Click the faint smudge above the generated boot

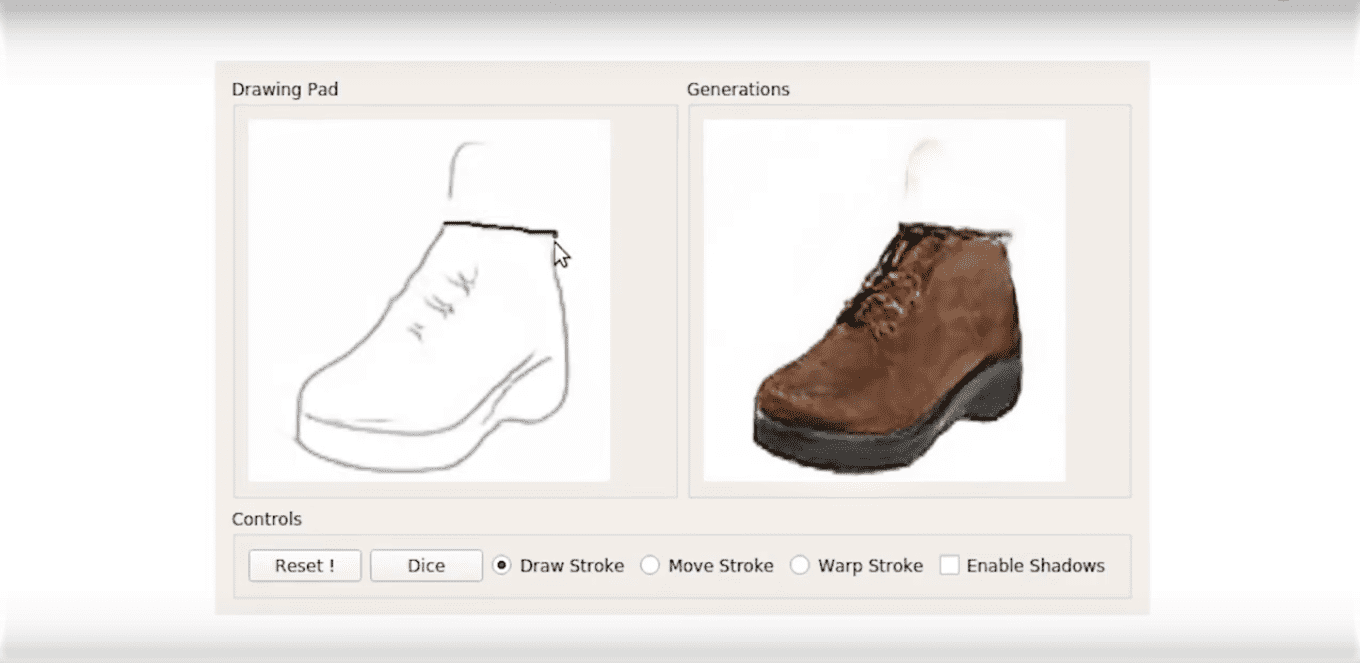pyautogui.click(x=920, y=165)
